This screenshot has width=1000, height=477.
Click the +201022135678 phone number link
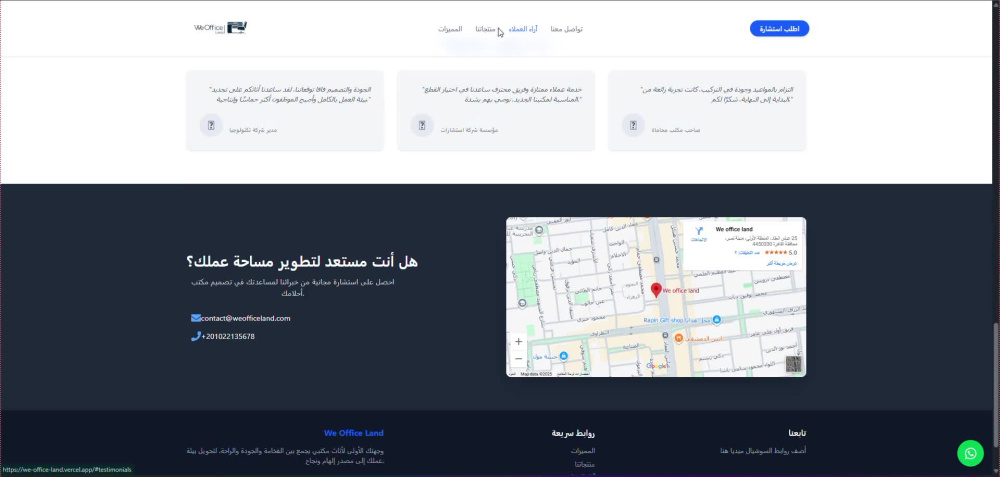(228, 336)
